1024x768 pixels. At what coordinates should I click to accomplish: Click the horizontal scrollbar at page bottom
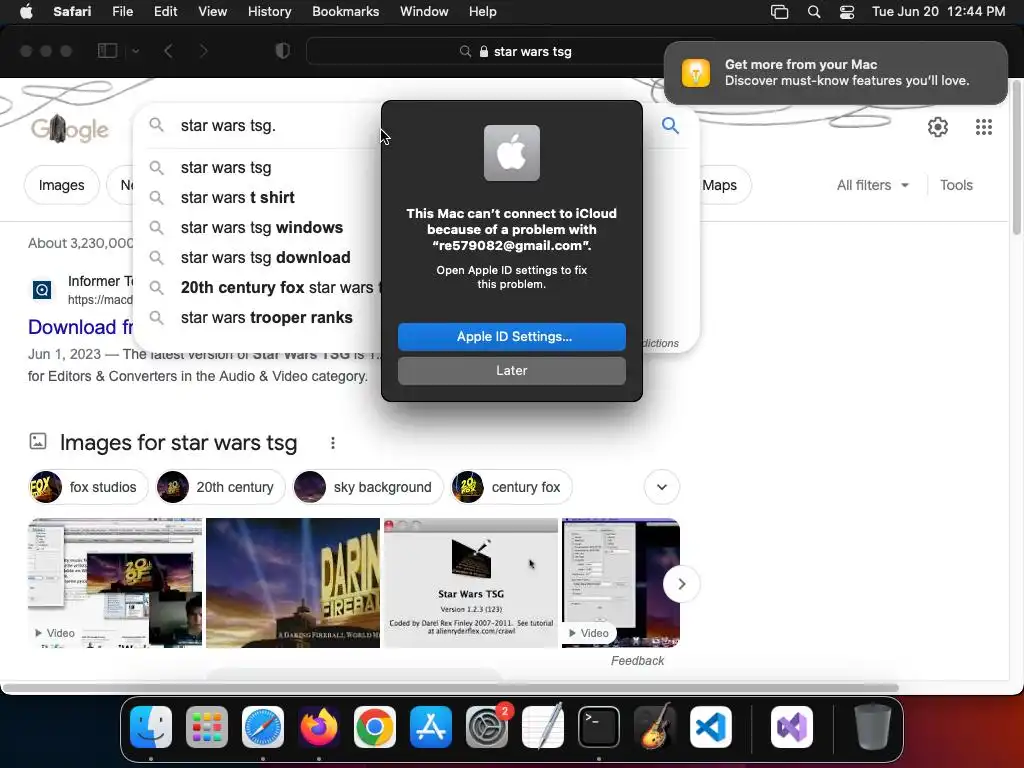point(451,688)
